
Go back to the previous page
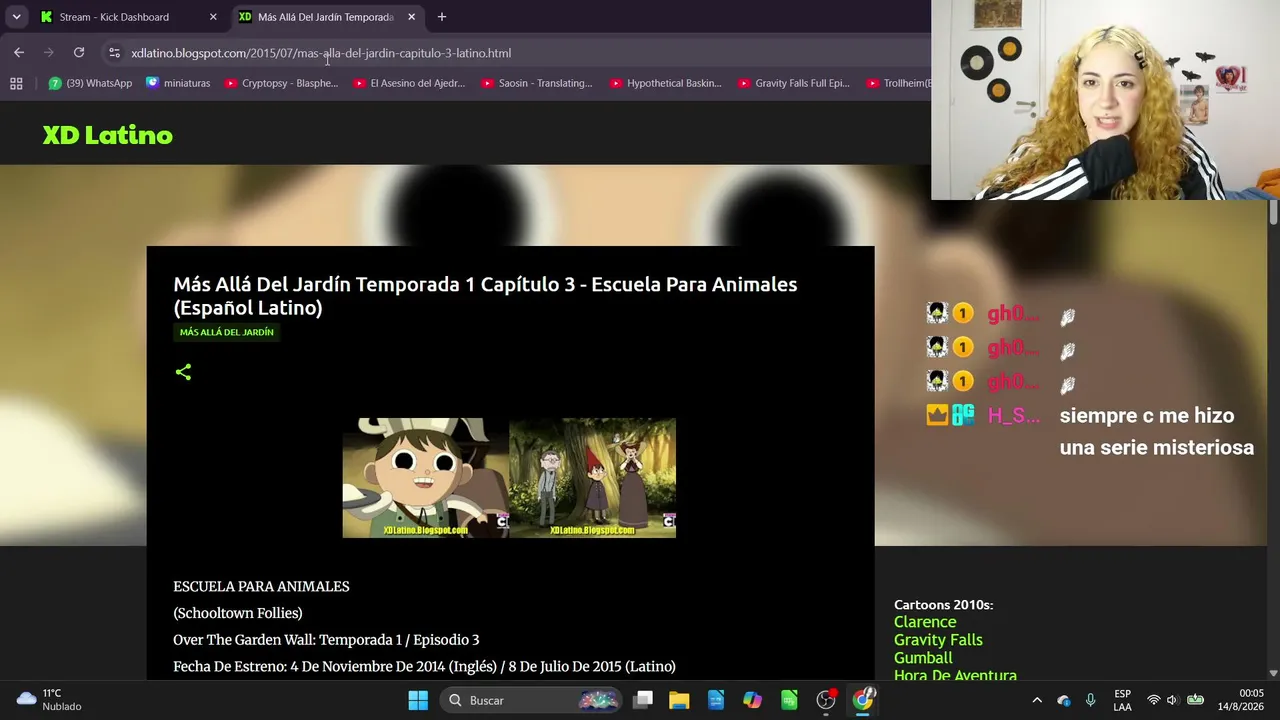pos(19,53)
